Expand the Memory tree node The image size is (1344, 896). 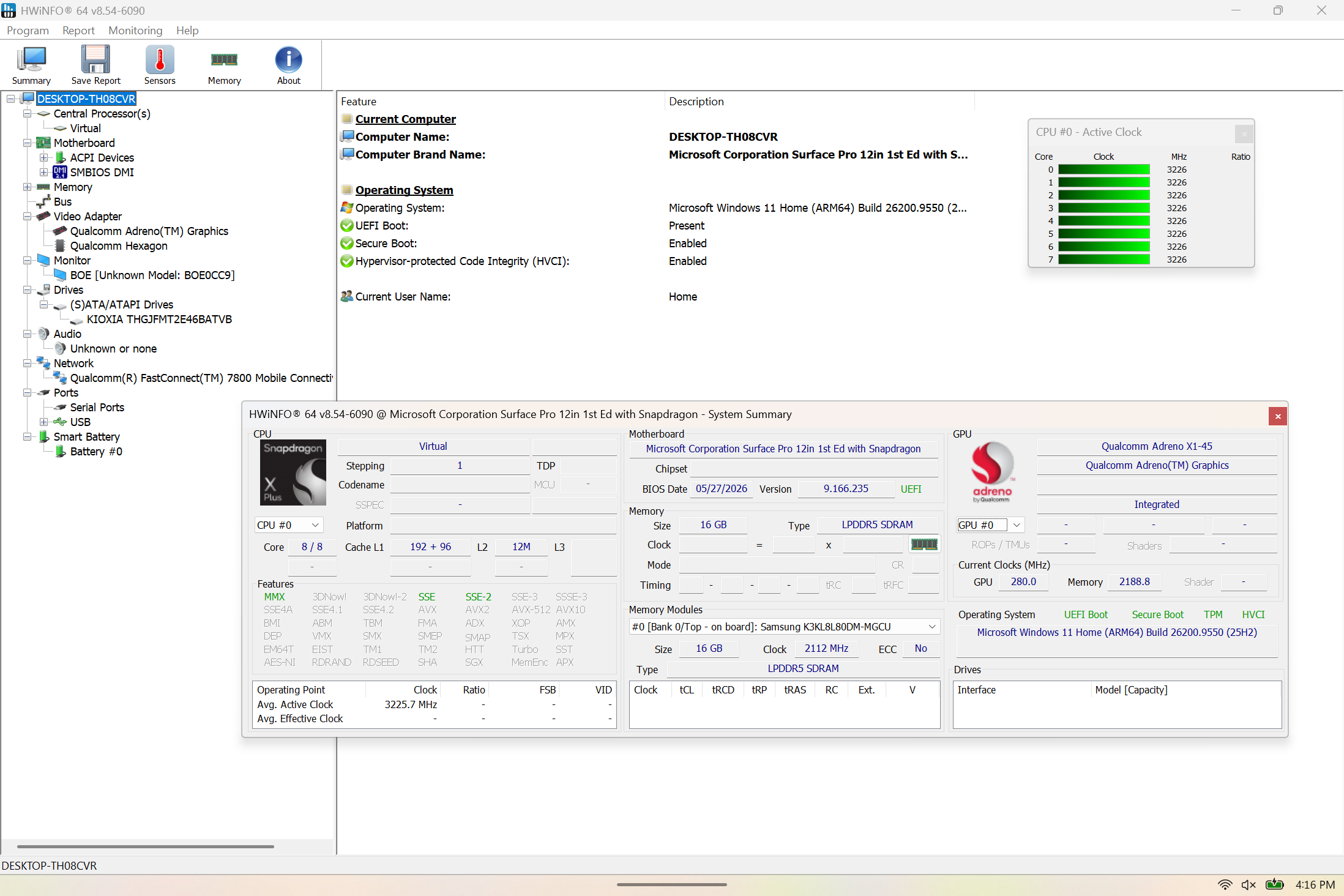pos(27,187)
